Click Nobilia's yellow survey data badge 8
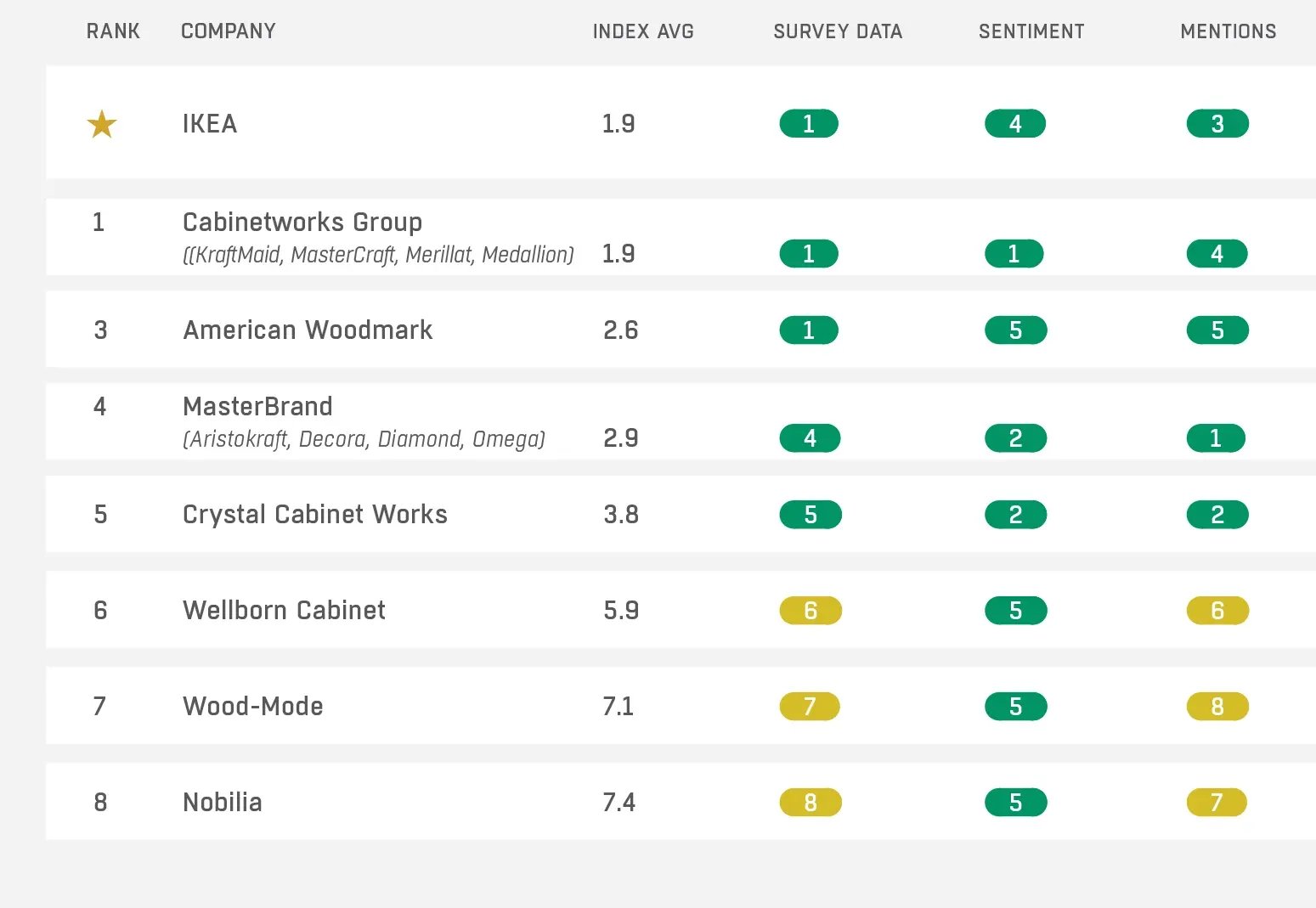 (x=810, y=803)
